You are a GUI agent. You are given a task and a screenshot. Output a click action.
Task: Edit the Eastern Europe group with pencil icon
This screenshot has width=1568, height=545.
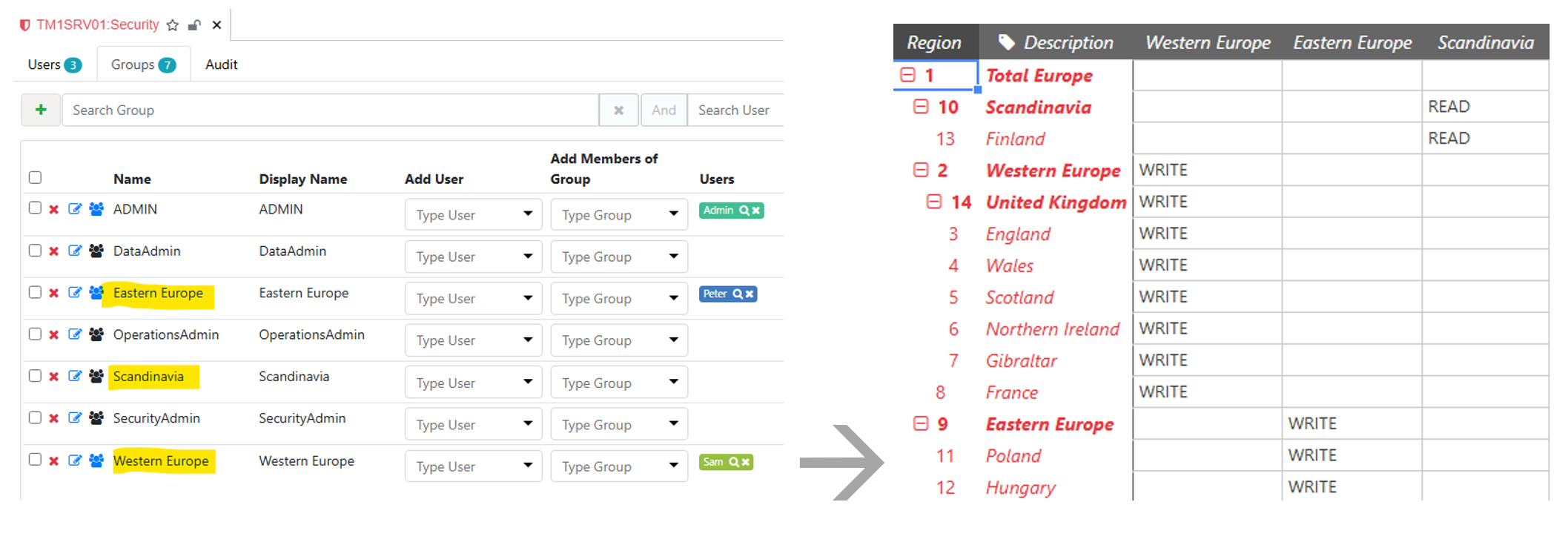pos(75,293)
